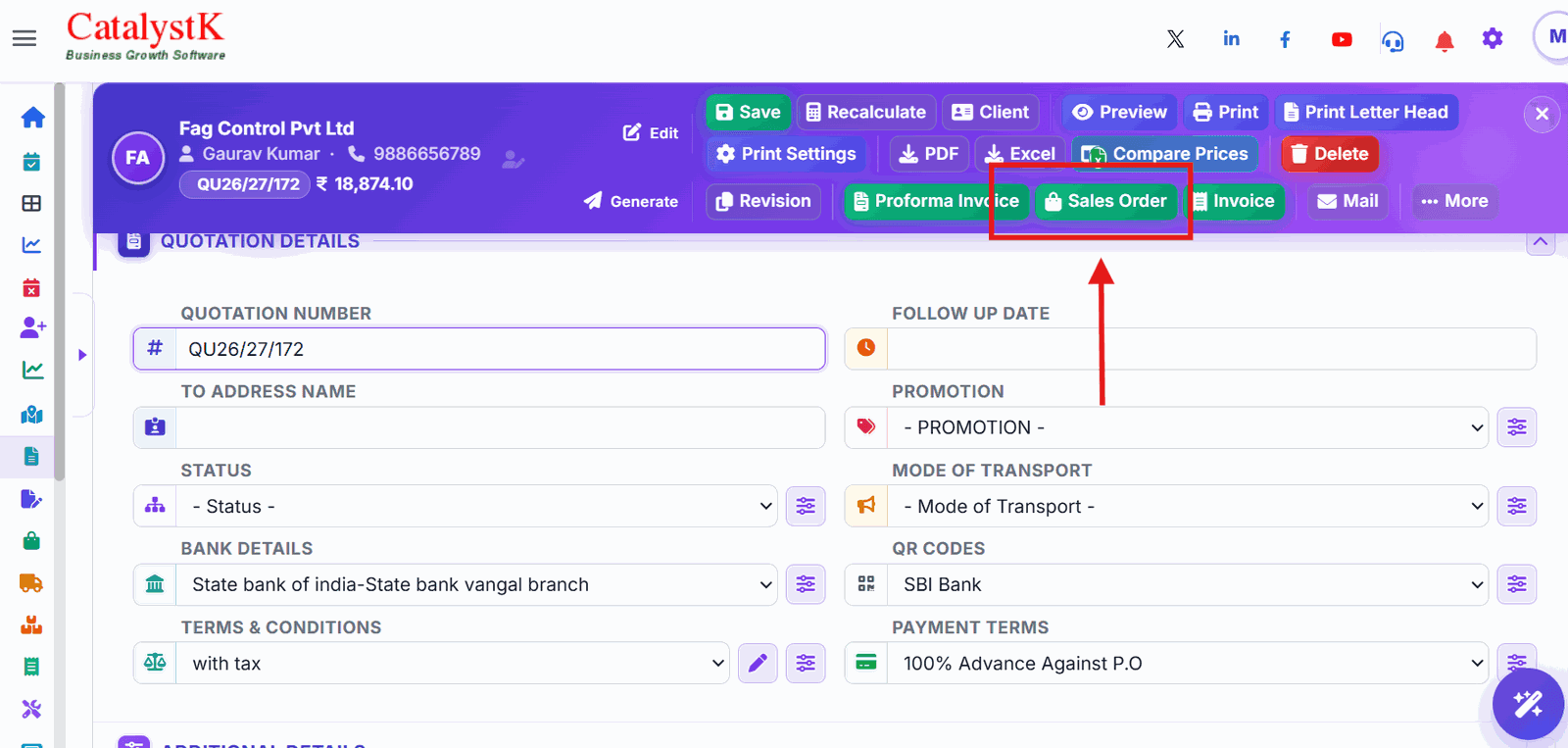Image resolution: width=1568 pixels, height=748 pixels.
Task: Open the add-user sidebar icon
Action: (x=32, y=327)
